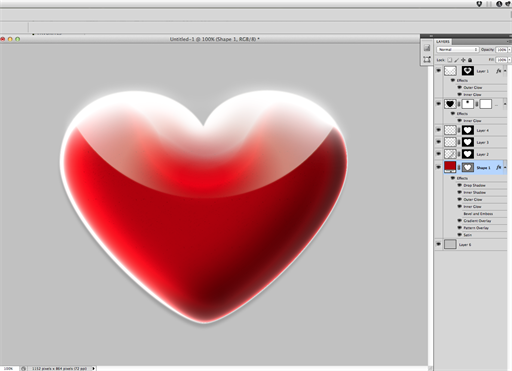Click Shape 1 'Effects' label
512x371 pixels.
pos(462,178)
